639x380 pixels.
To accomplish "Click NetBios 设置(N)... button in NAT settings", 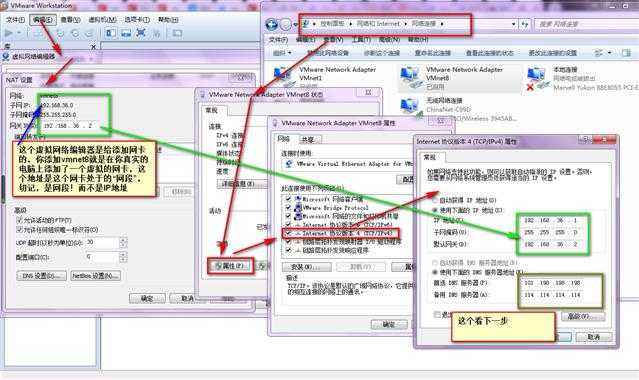I will click(x=96, y=276).
